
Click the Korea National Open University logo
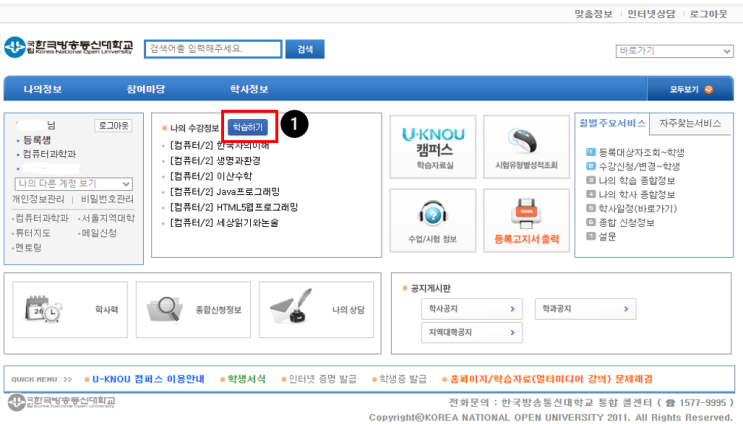pos(69,47)
